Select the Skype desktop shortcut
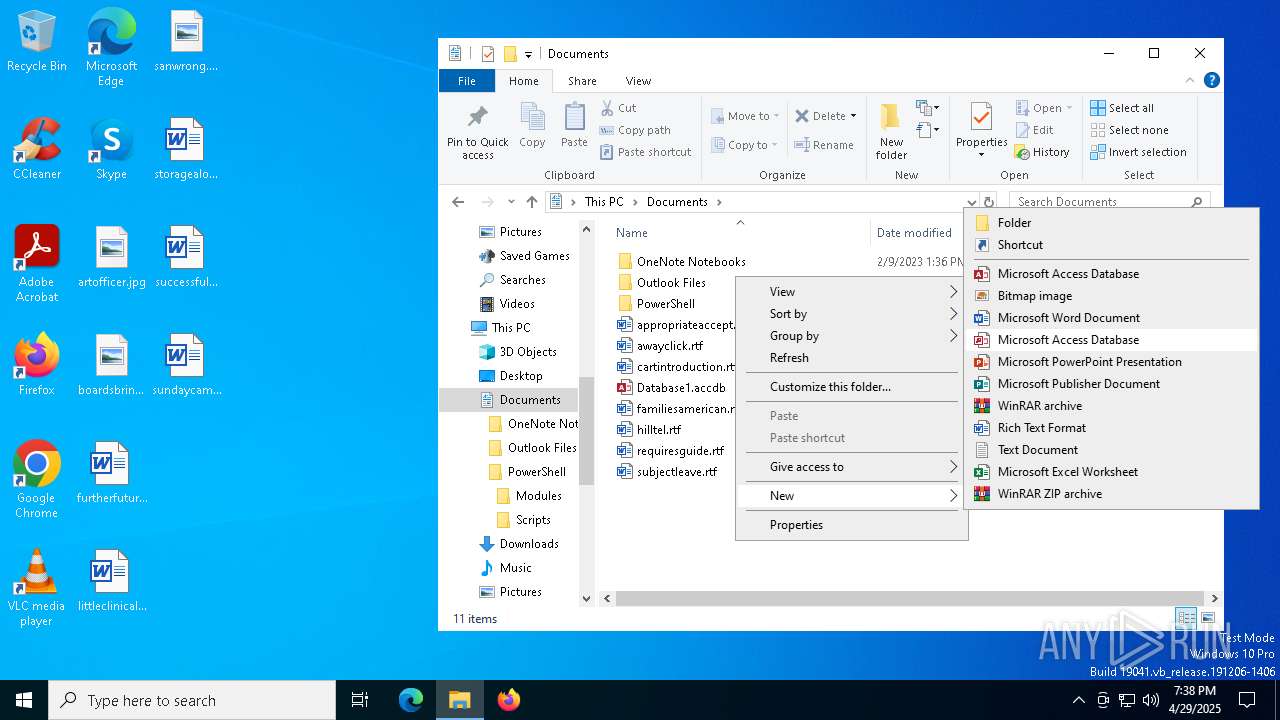 coord(111,149)
